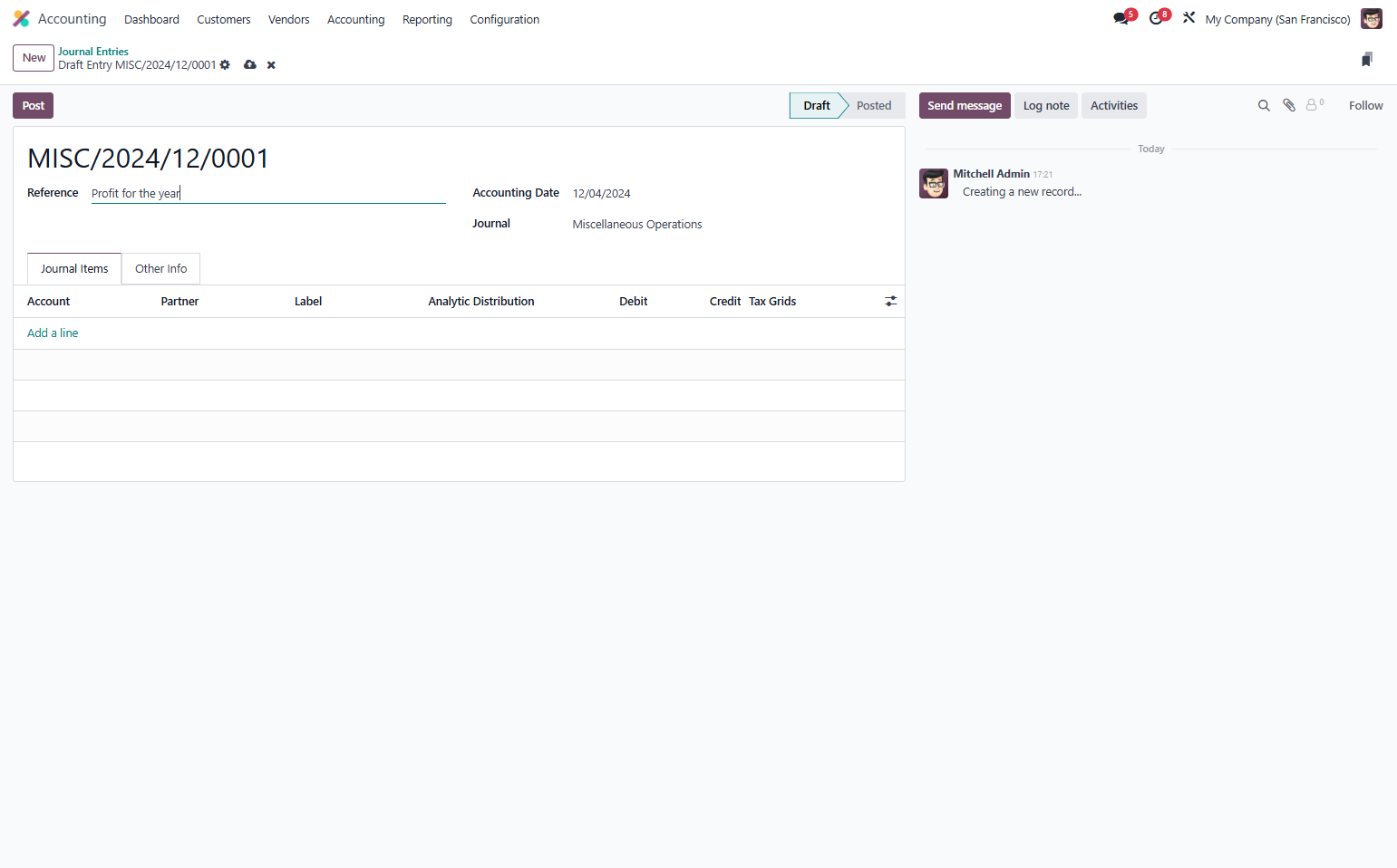Select the Posted status stage

click(x=874, y=106)
